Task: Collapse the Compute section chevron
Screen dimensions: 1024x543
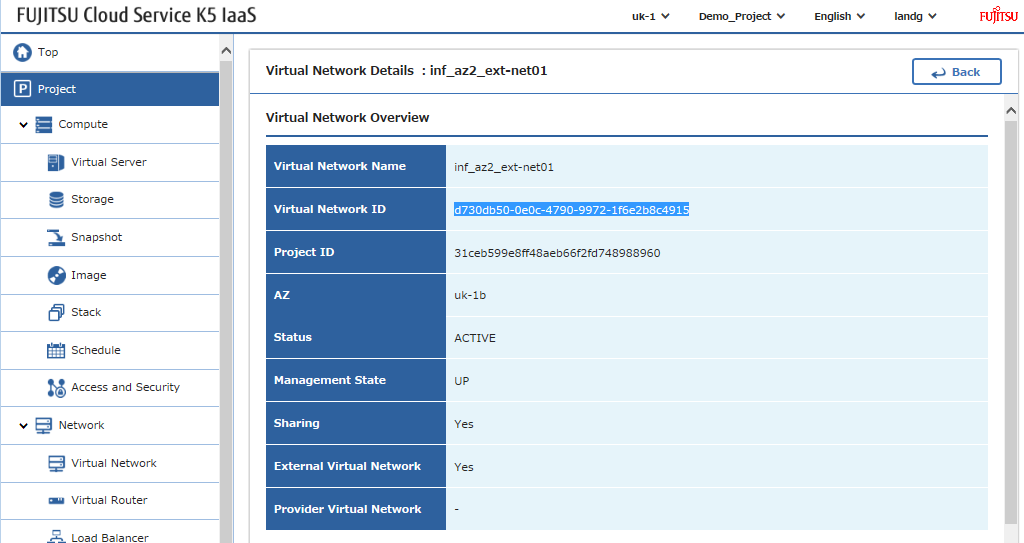Action: pos(24,124)
